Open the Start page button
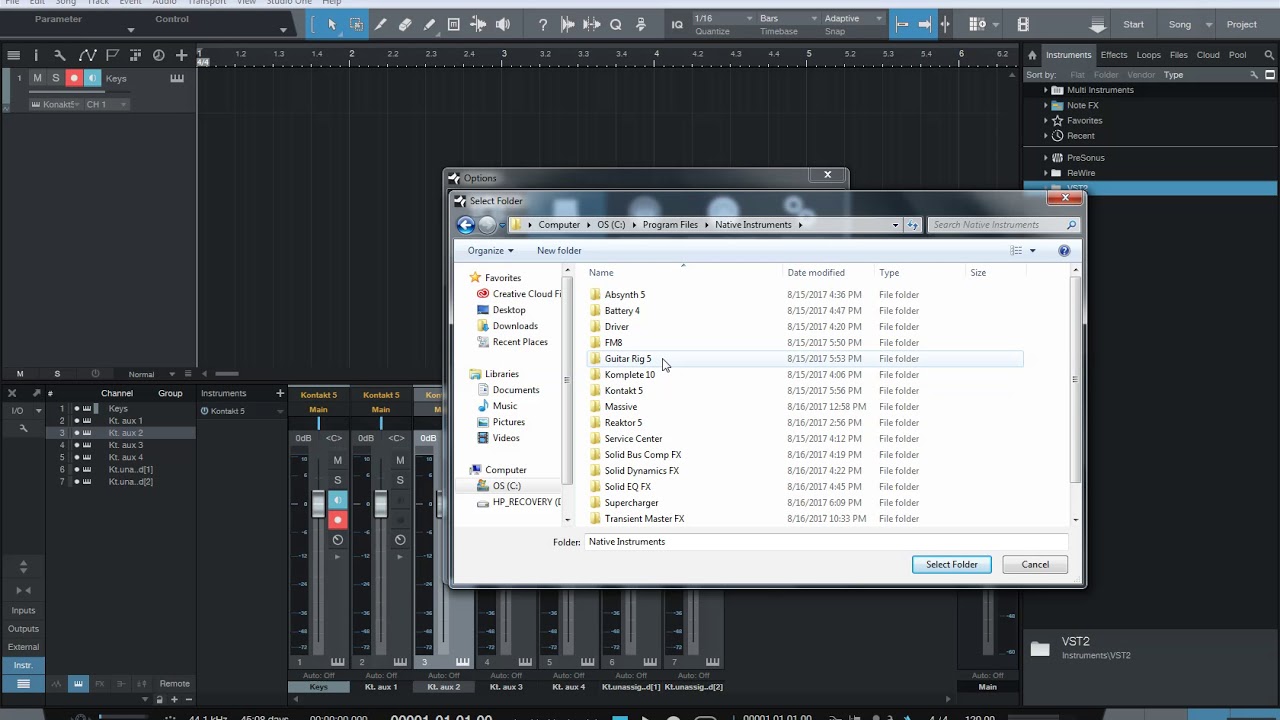This screenshot has width=1280, height=720. pos(1133,24)
